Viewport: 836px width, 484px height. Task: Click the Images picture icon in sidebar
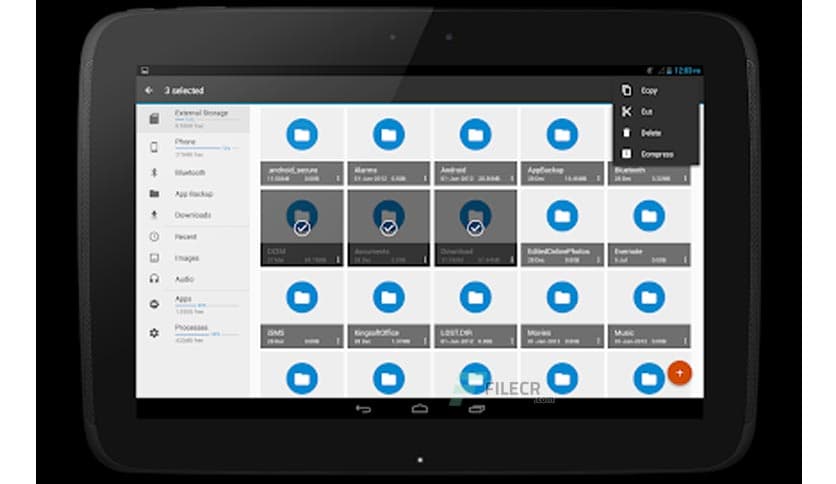click(154, 258)
